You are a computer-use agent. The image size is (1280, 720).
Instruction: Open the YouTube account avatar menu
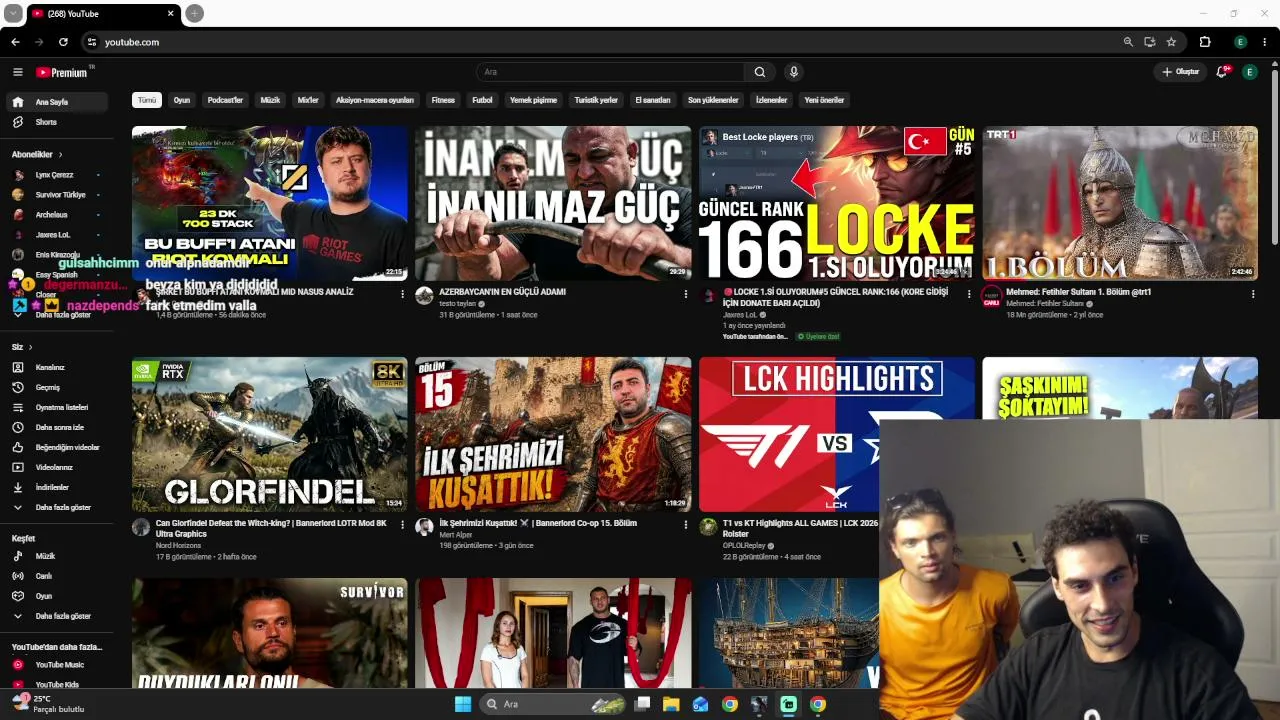coord(1250,72)
